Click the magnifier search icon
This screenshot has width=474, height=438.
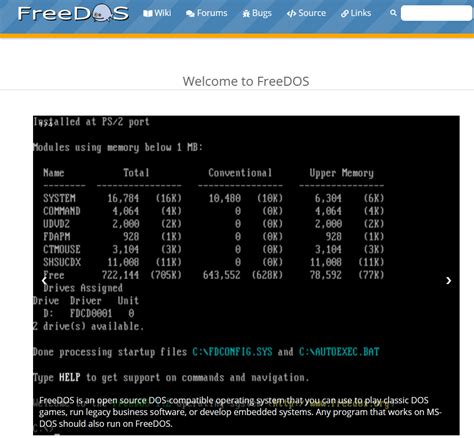pyautogui.click(x=393, y=13)
